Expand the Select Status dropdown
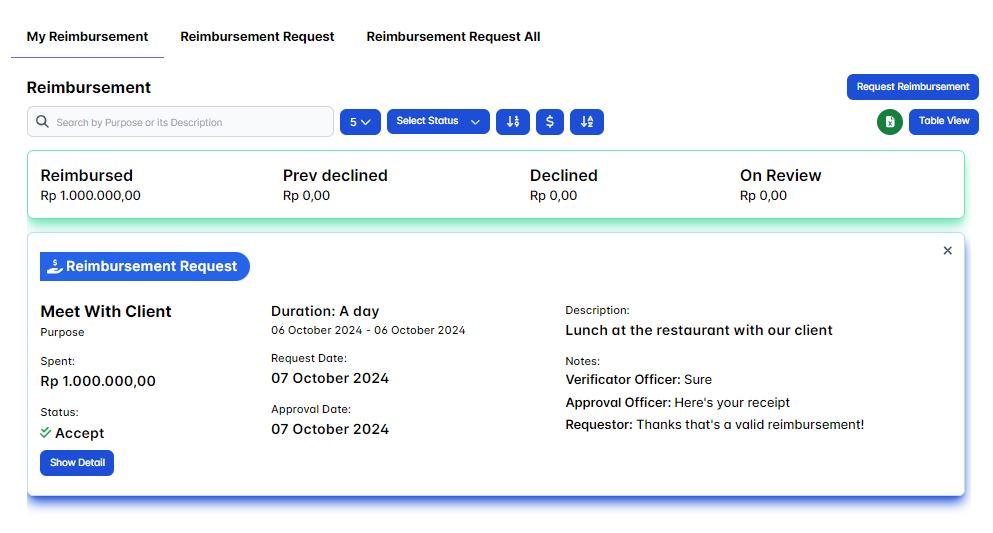 point(438,122)
